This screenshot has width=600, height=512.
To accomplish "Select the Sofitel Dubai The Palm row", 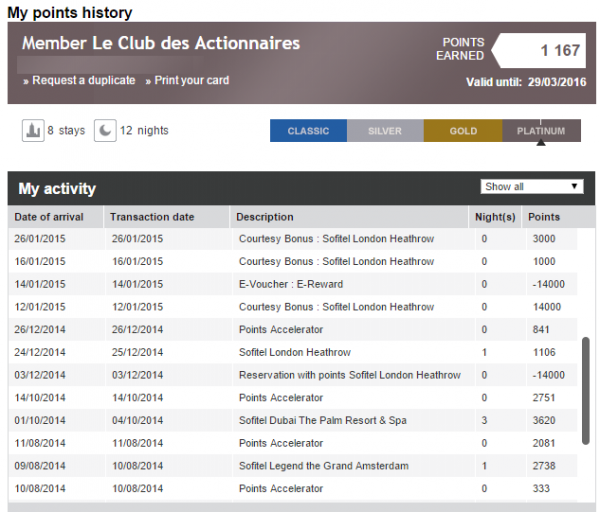I will click(322, 421).
